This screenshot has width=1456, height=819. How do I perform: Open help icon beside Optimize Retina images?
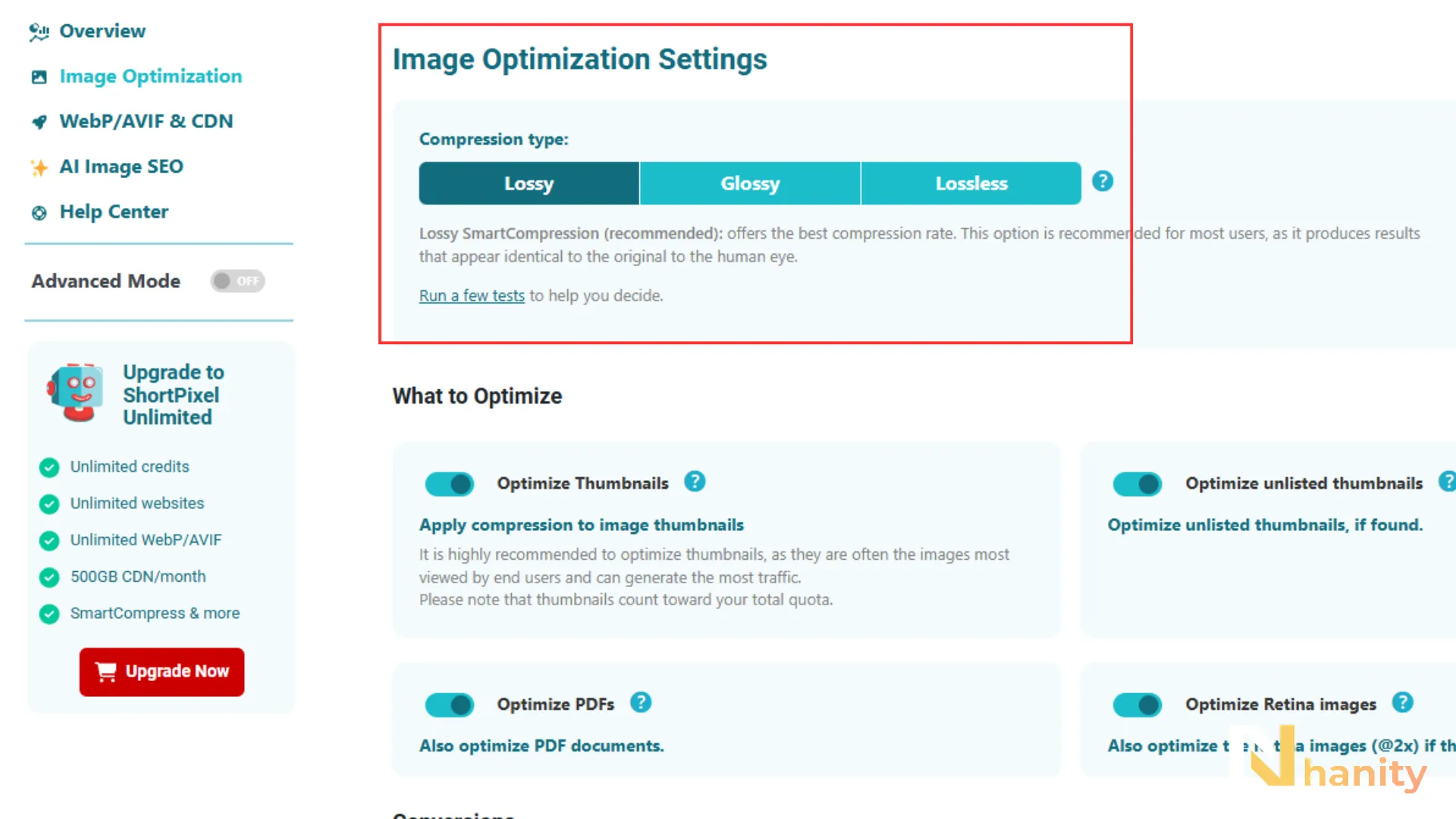point(1403,703)
